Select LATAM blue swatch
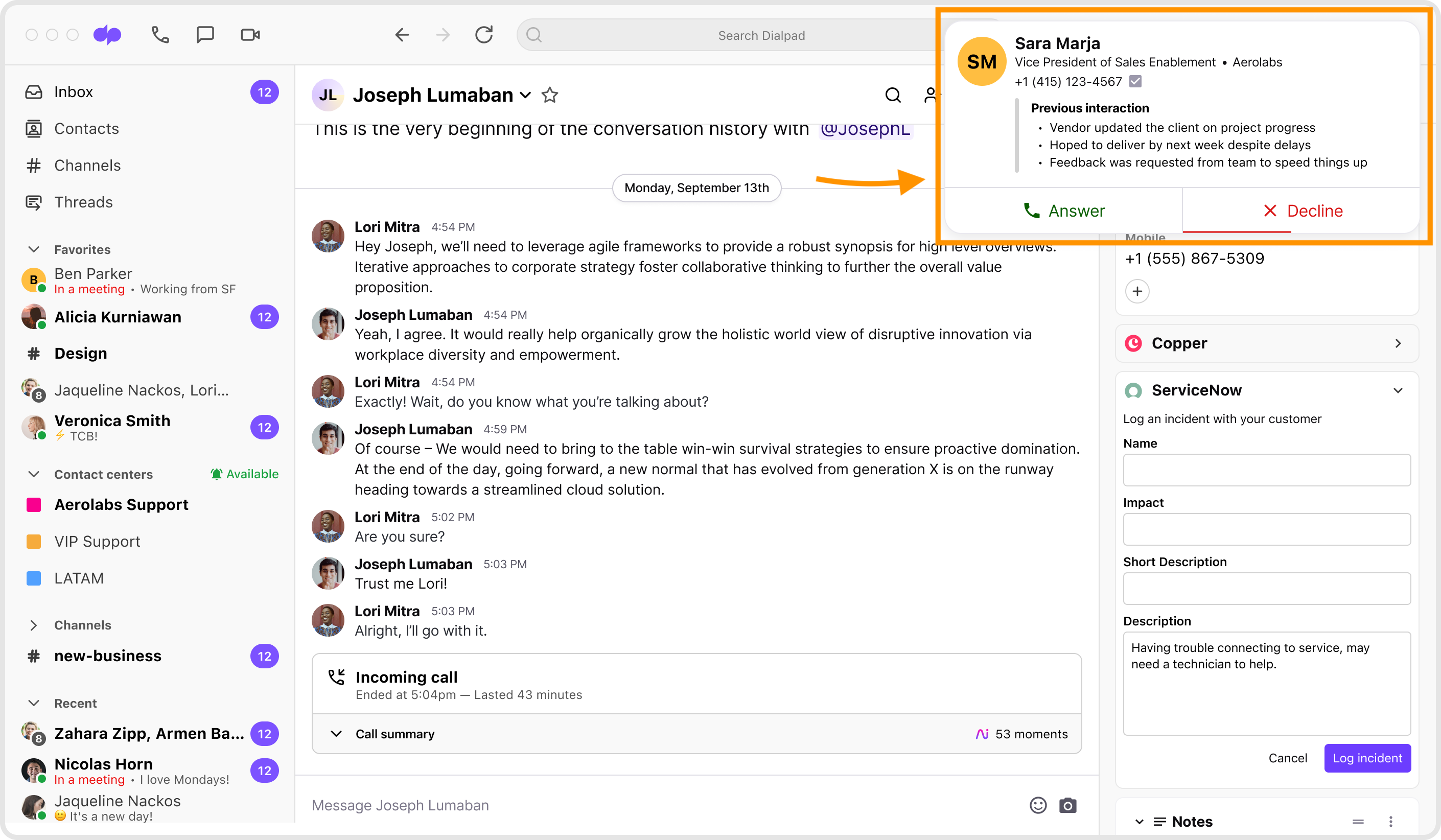Screen dimensions: 1441x840 click(x=34, y=578)
